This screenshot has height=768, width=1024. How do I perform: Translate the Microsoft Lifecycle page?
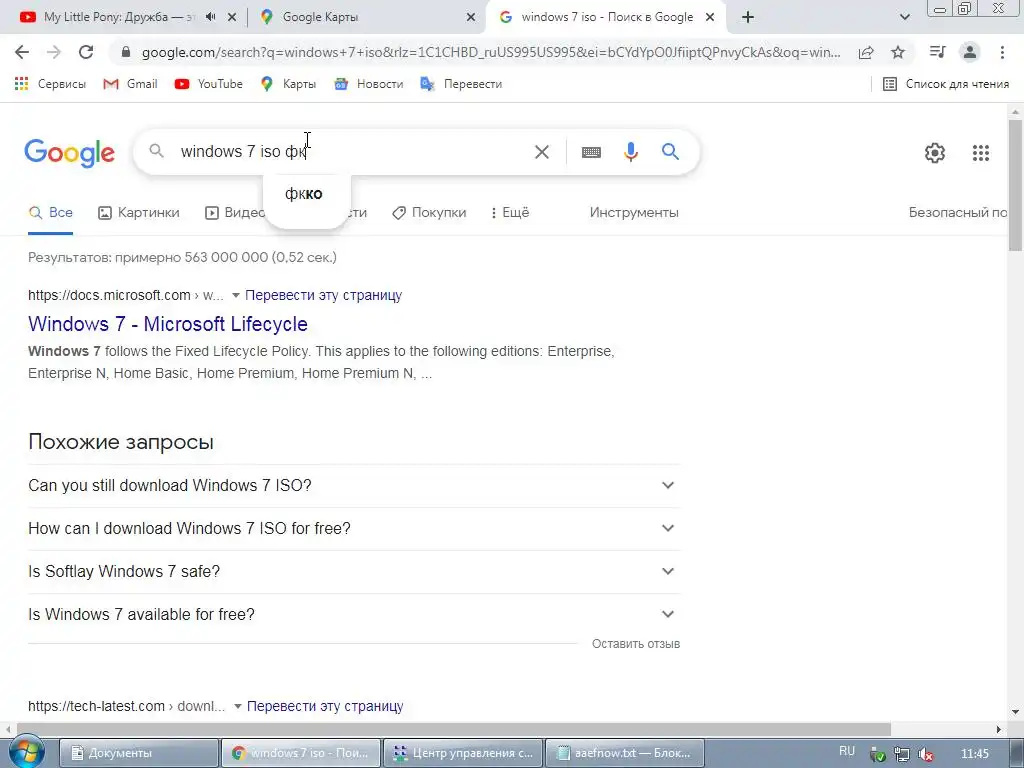[x=323, y=295]
